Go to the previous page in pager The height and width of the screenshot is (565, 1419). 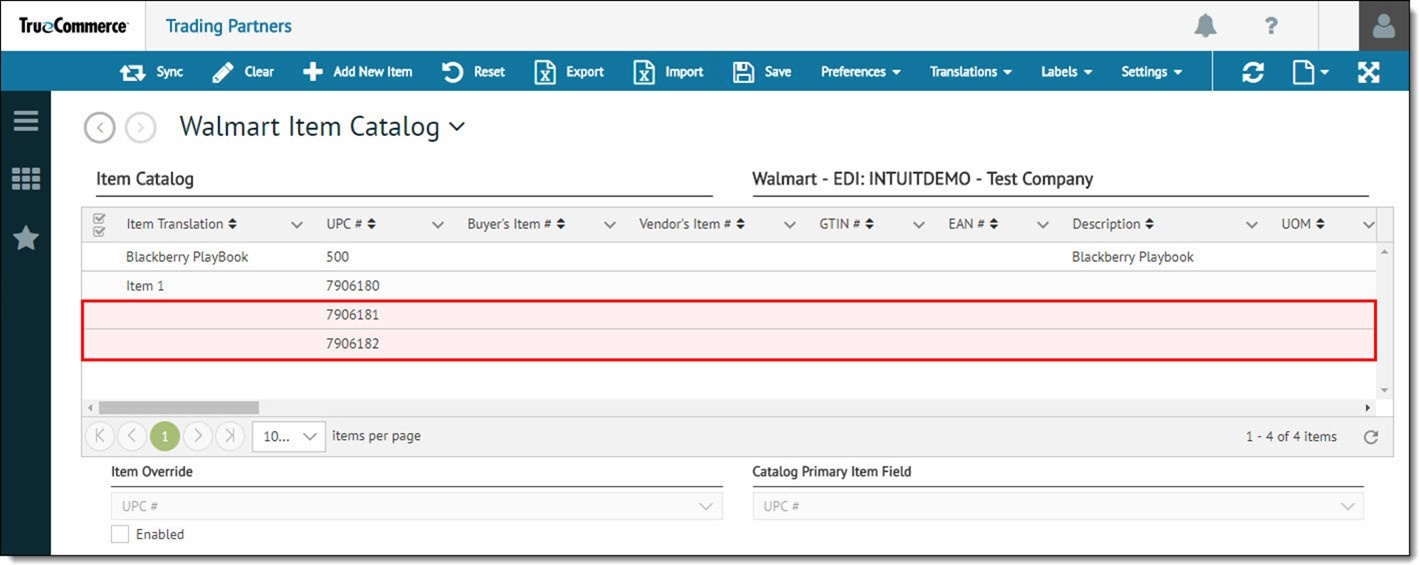[132, 436]
